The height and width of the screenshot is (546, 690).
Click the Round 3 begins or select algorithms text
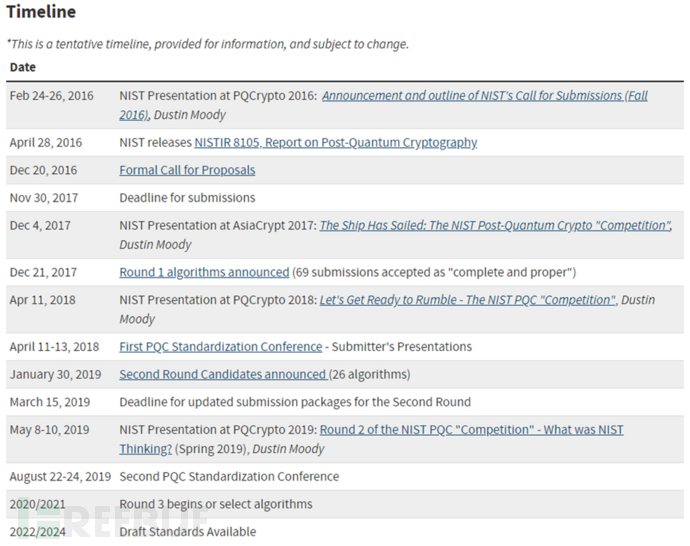(x=216, y=504)
